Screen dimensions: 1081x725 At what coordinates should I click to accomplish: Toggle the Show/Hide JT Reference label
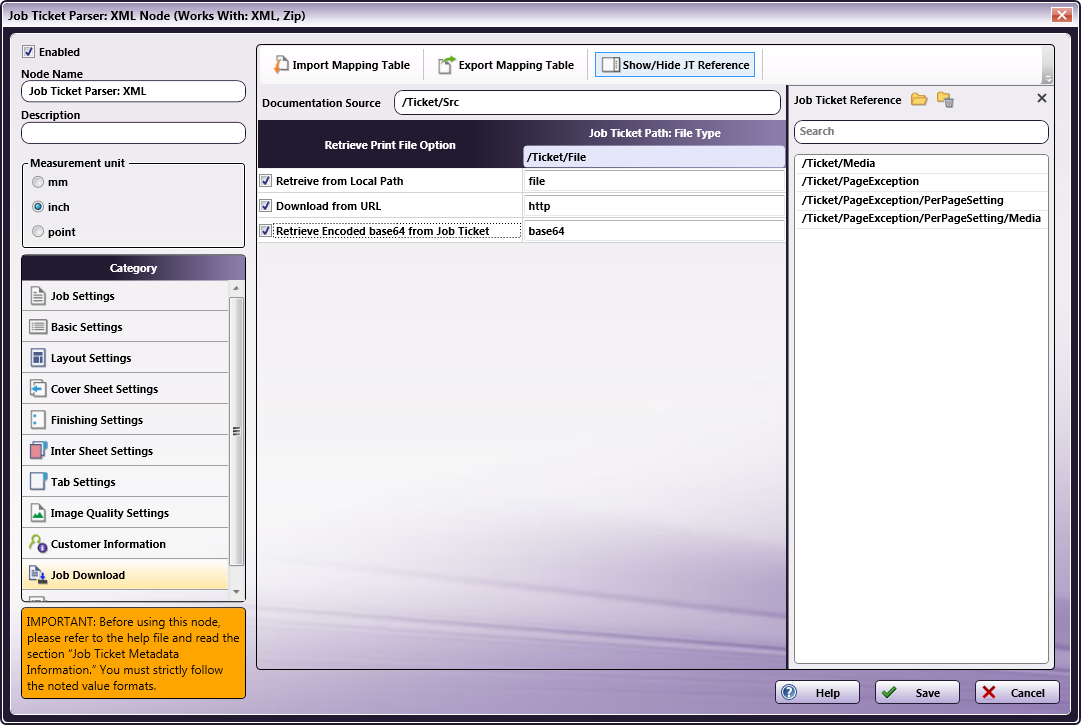686,65
